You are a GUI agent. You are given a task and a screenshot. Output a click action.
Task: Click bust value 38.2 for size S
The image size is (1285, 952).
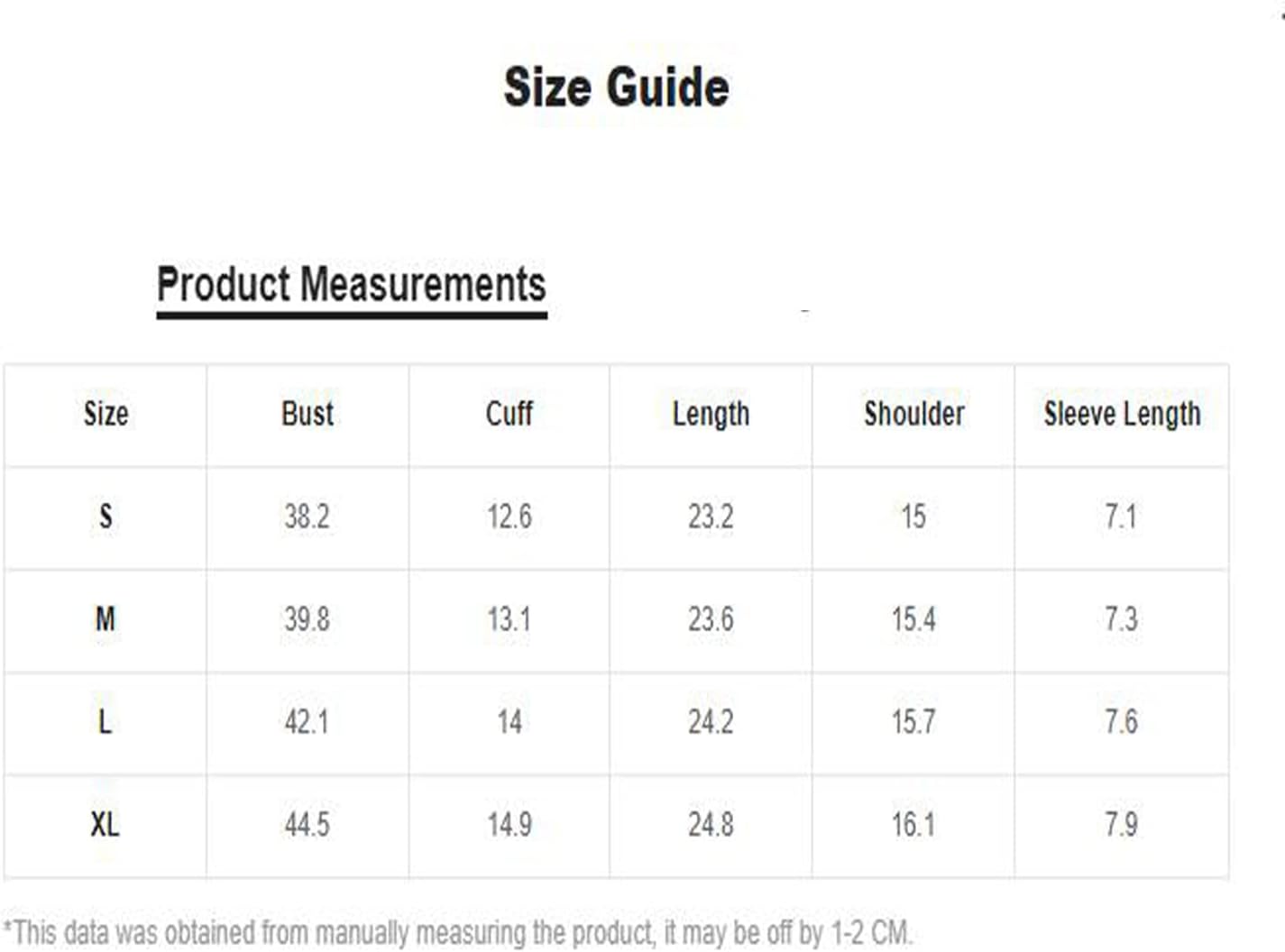pyautogui.click(x=307, y=517)
